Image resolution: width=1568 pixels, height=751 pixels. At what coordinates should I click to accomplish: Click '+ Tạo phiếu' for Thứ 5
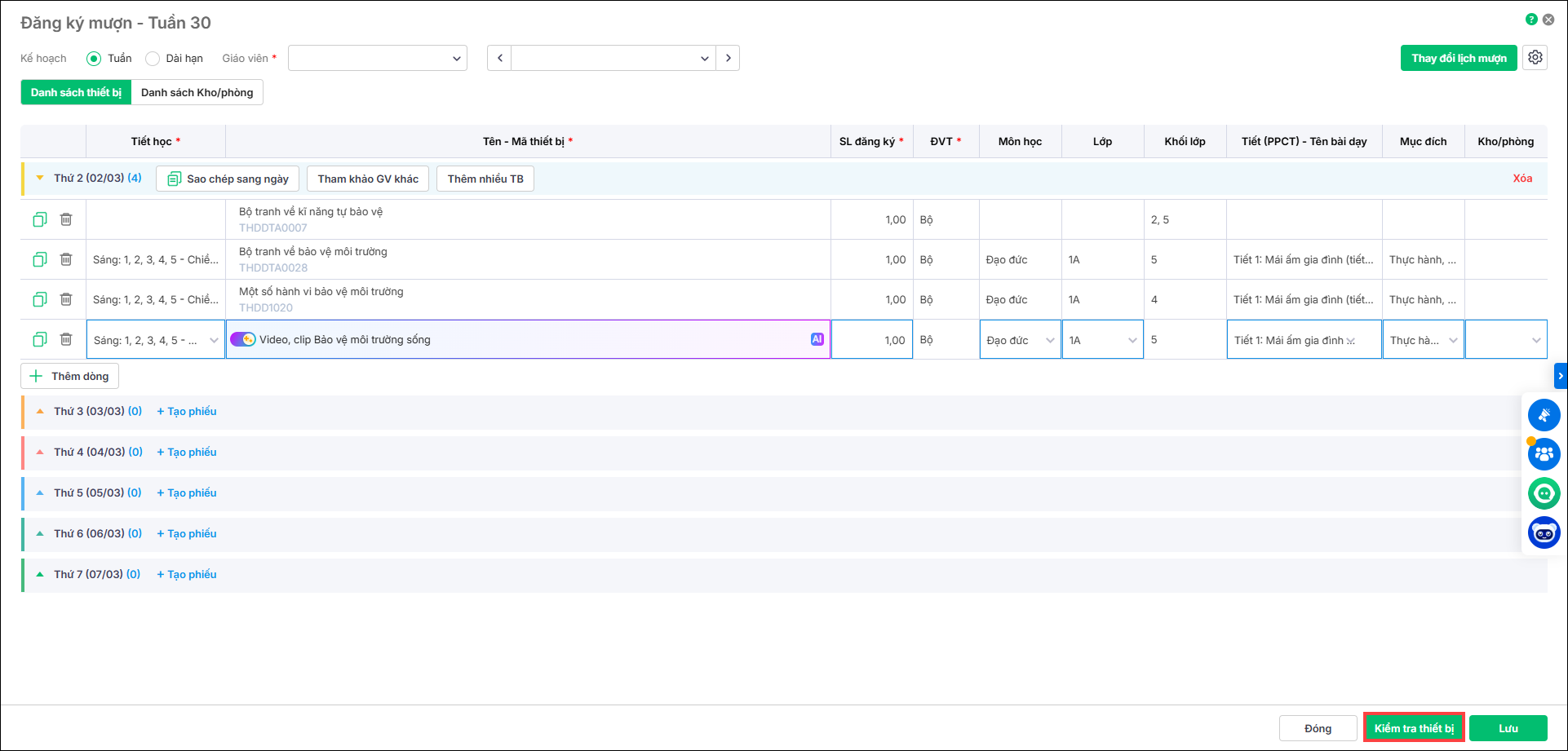[x=187, y=493]
